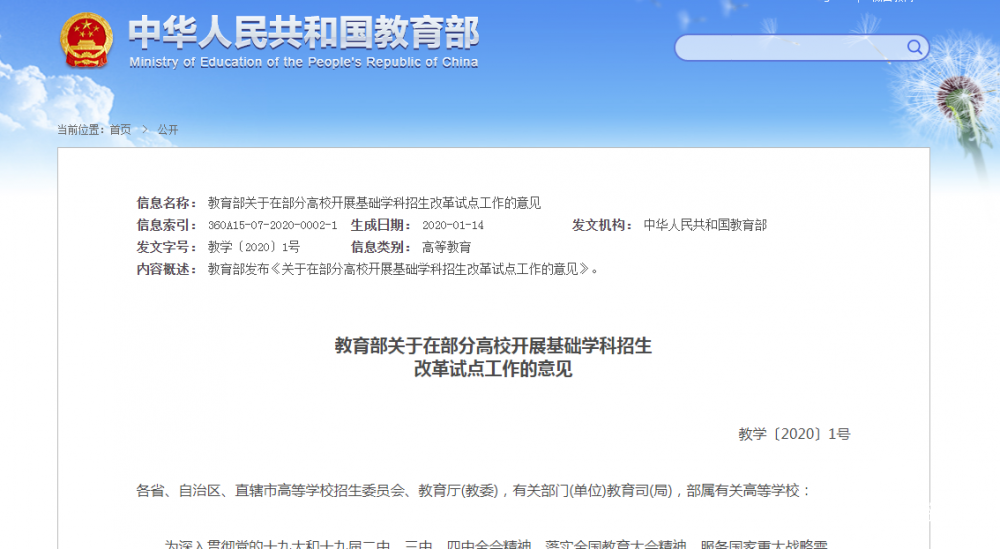Viewport: 1000px width, 549px height.
Task: Click right-aligned 教学〔2020〕1号 line
Action: [x=795, y=434]
